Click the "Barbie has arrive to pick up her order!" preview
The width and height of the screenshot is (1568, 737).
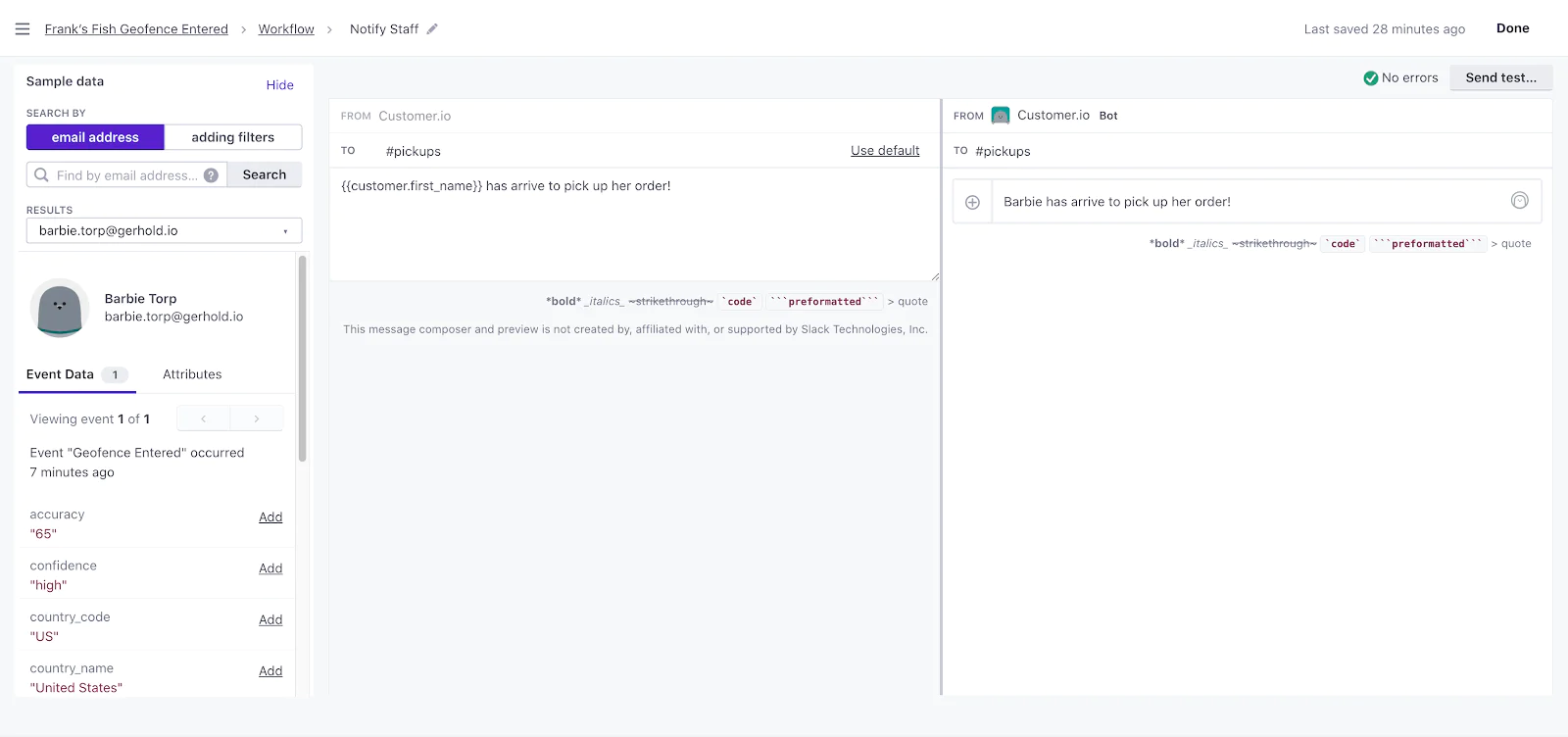(x=1117, y=202)
